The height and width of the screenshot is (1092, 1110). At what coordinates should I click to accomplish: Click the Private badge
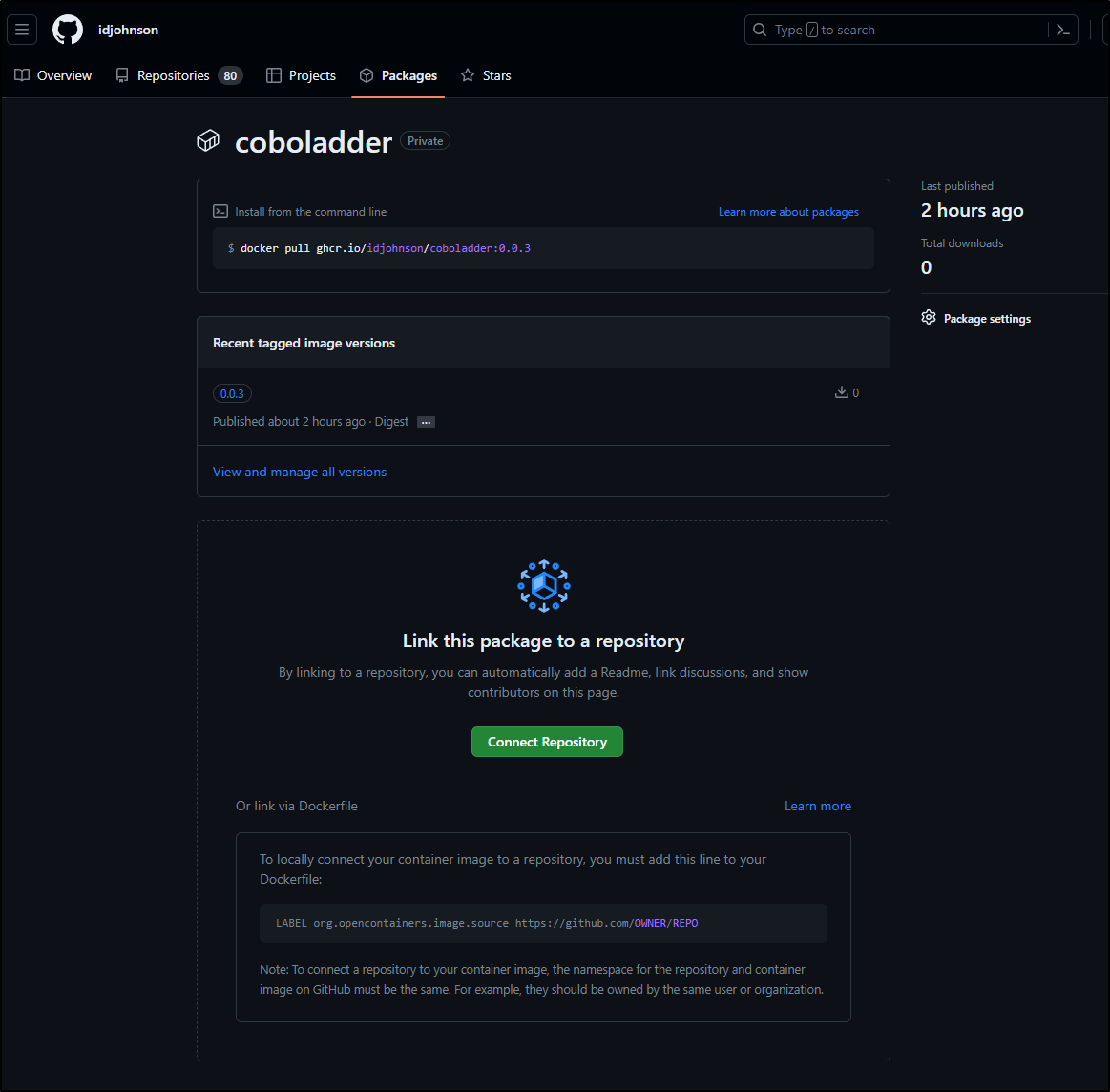tap(425, 141)
